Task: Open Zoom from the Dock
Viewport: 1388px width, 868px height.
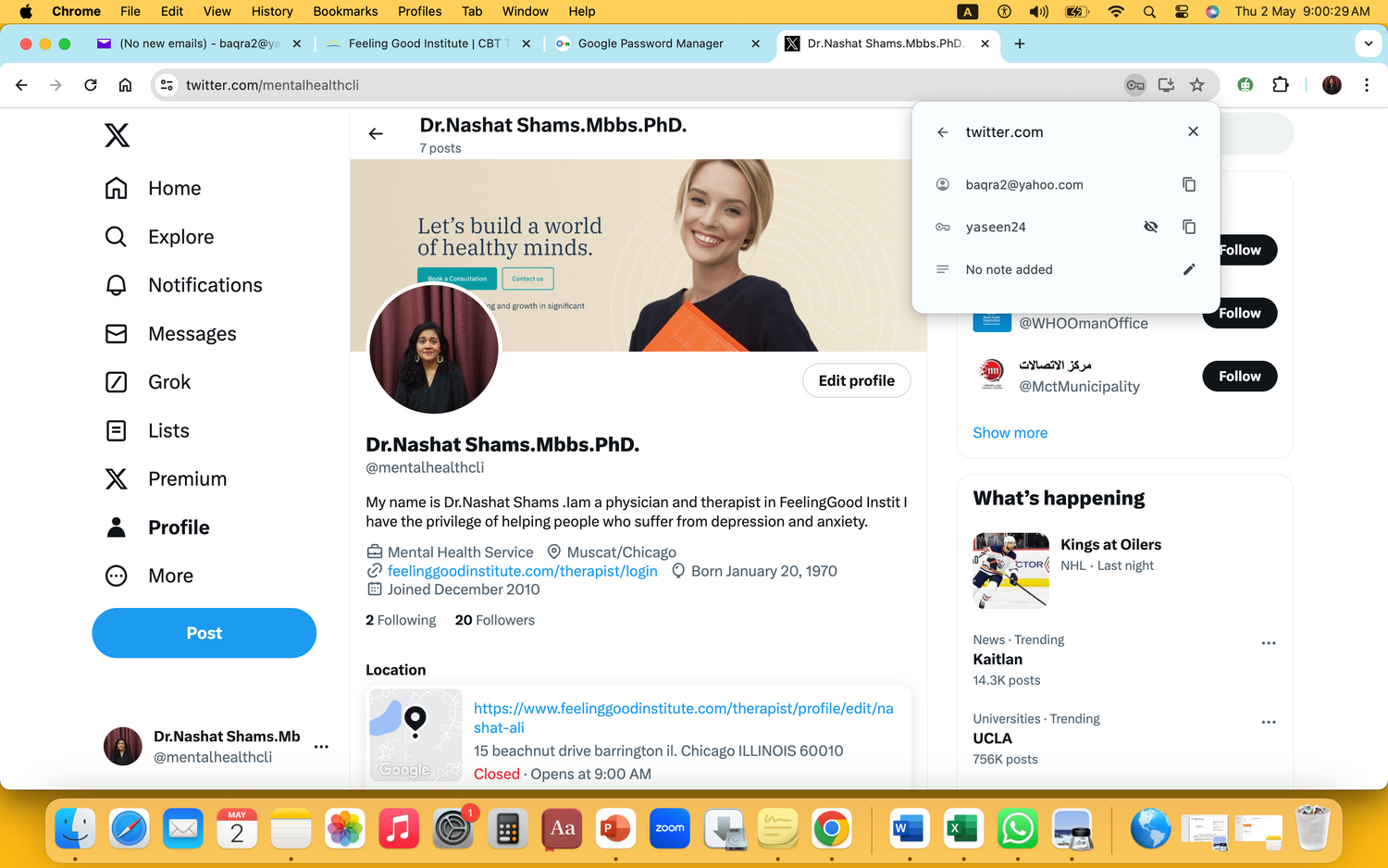Action: [670, 828]
